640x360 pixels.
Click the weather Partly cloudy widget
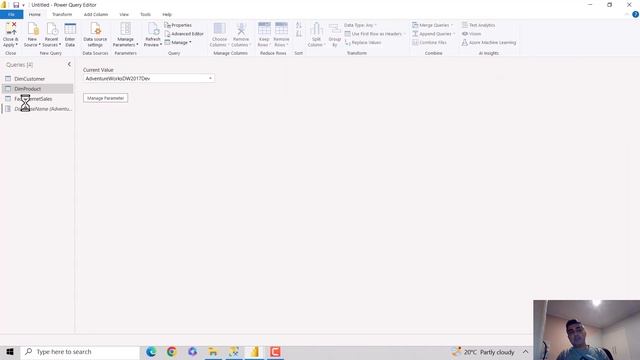(x=483, y=352)
